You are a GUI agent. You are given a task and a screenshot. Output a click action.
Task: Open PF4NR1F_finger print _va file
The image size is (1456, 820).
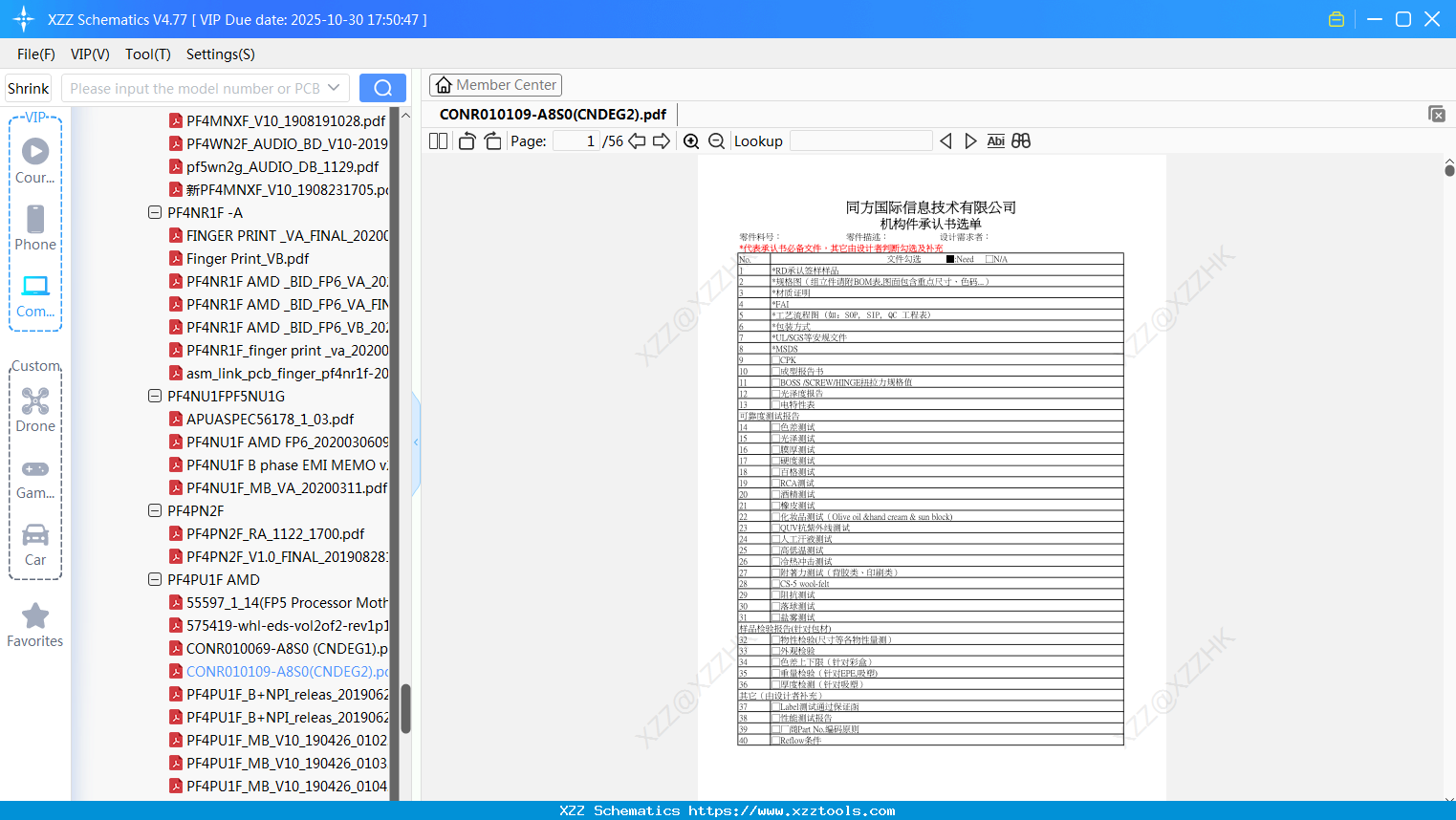(x=287, y=350)
